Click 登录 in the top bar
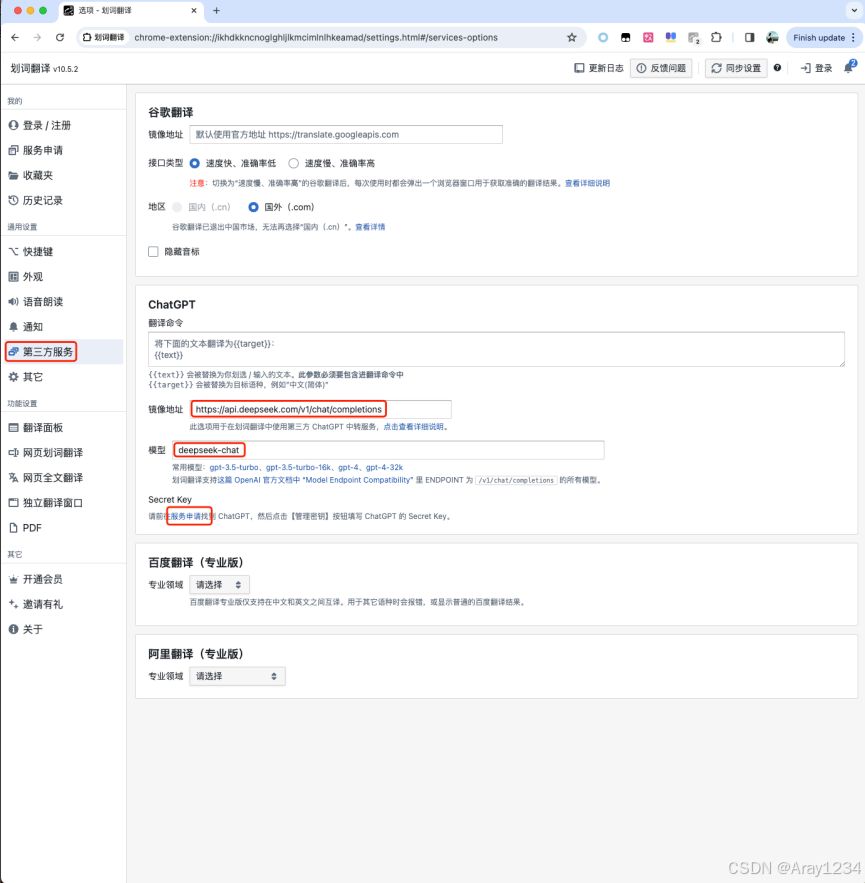Screen dimensions: 865x883 (817, 68)
